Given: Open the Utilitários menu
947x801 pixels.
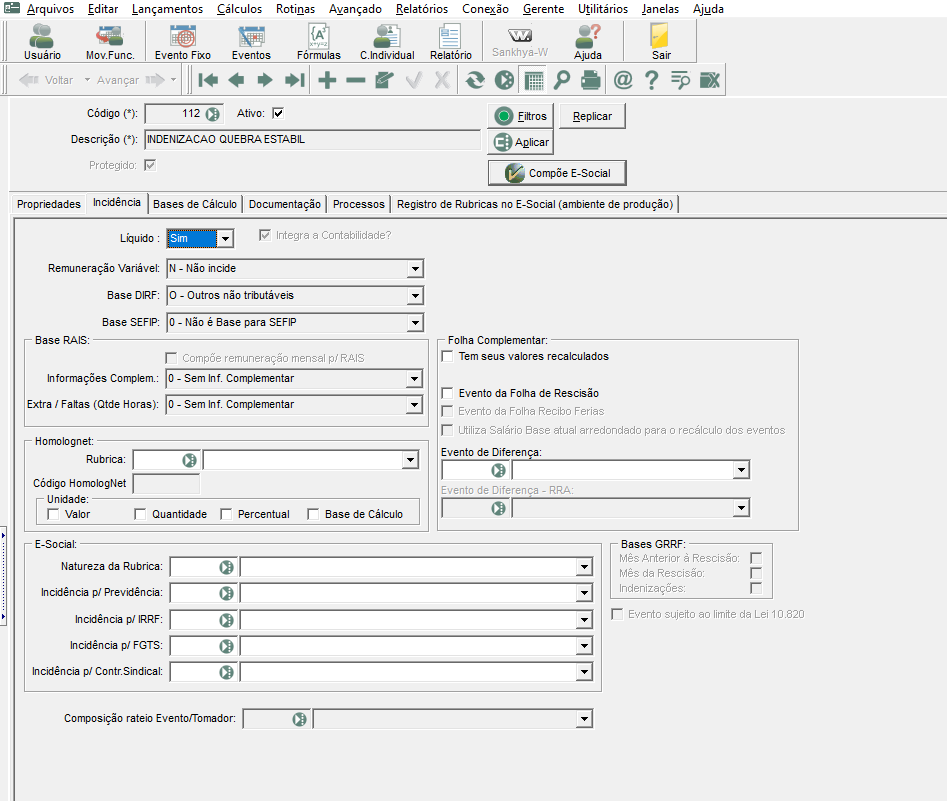Looking at the screenshot, I should pos(603,9).
